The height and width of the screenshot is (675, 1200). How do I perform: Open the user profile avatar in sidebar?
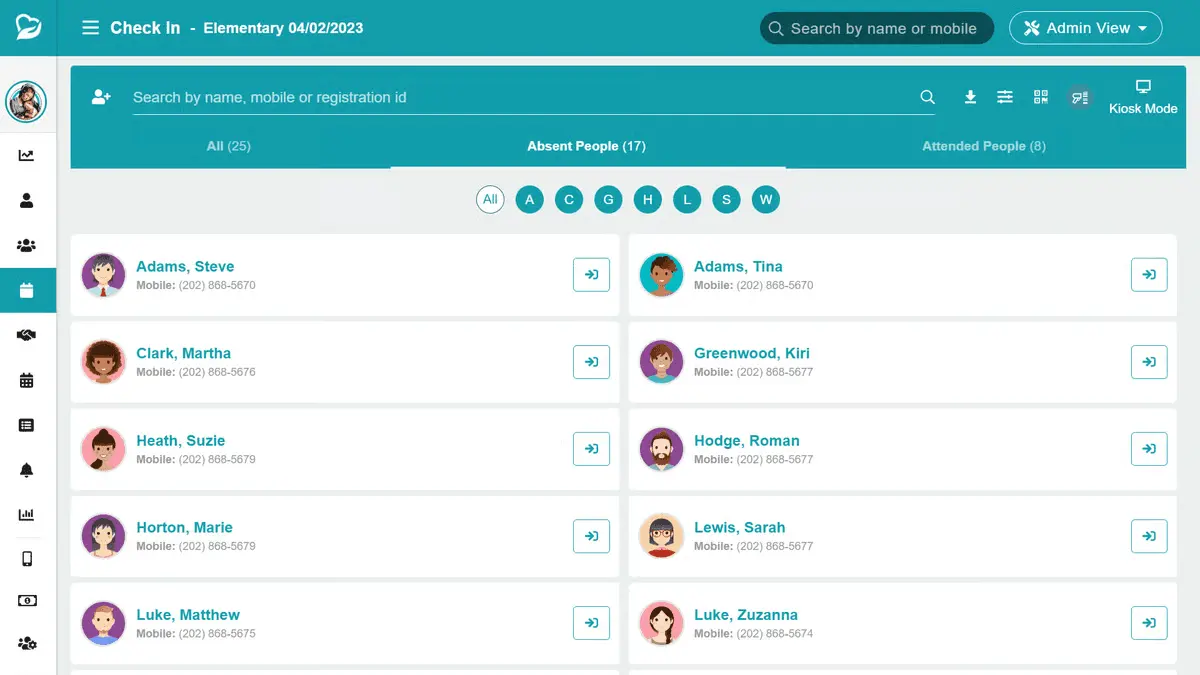[x=27, y=101]
